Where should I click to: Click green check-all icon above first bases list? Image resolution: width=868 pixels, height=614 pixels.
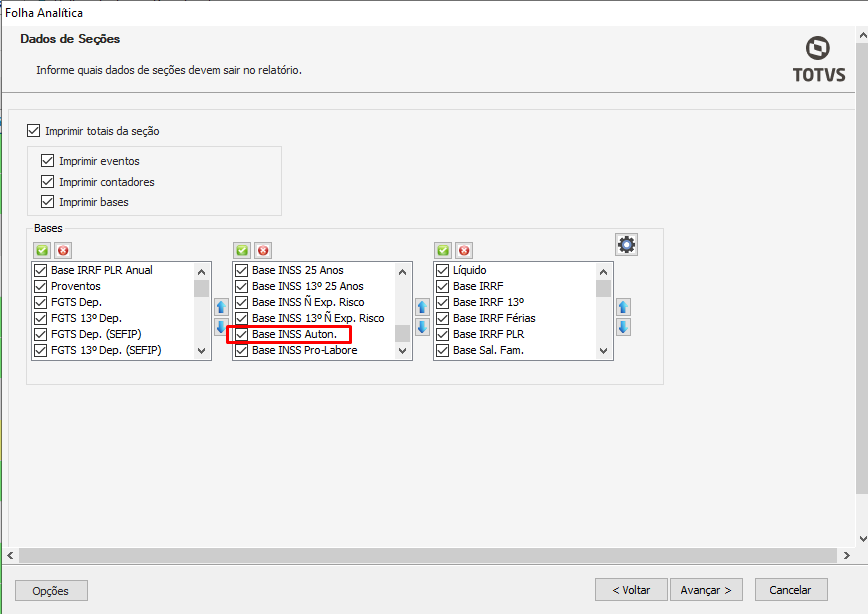(42, 250)
